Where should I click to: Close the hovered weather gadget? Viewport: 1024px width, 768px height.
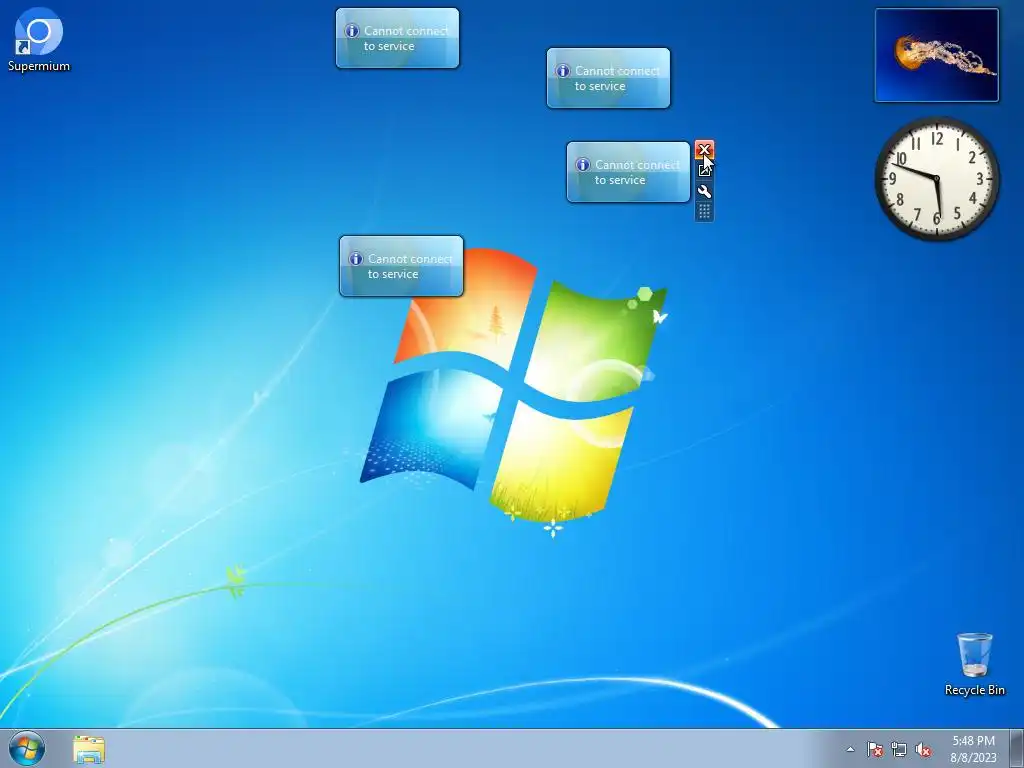click(x=704, y=150)
